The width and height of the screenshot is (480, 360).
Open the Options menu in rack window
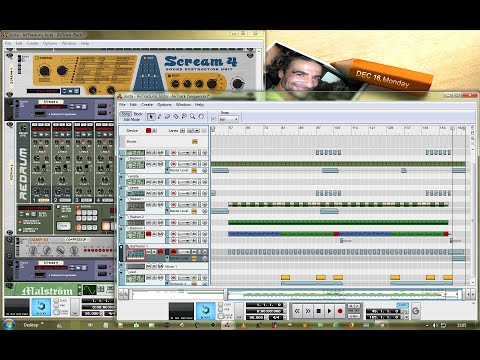(x=50, y=43)
